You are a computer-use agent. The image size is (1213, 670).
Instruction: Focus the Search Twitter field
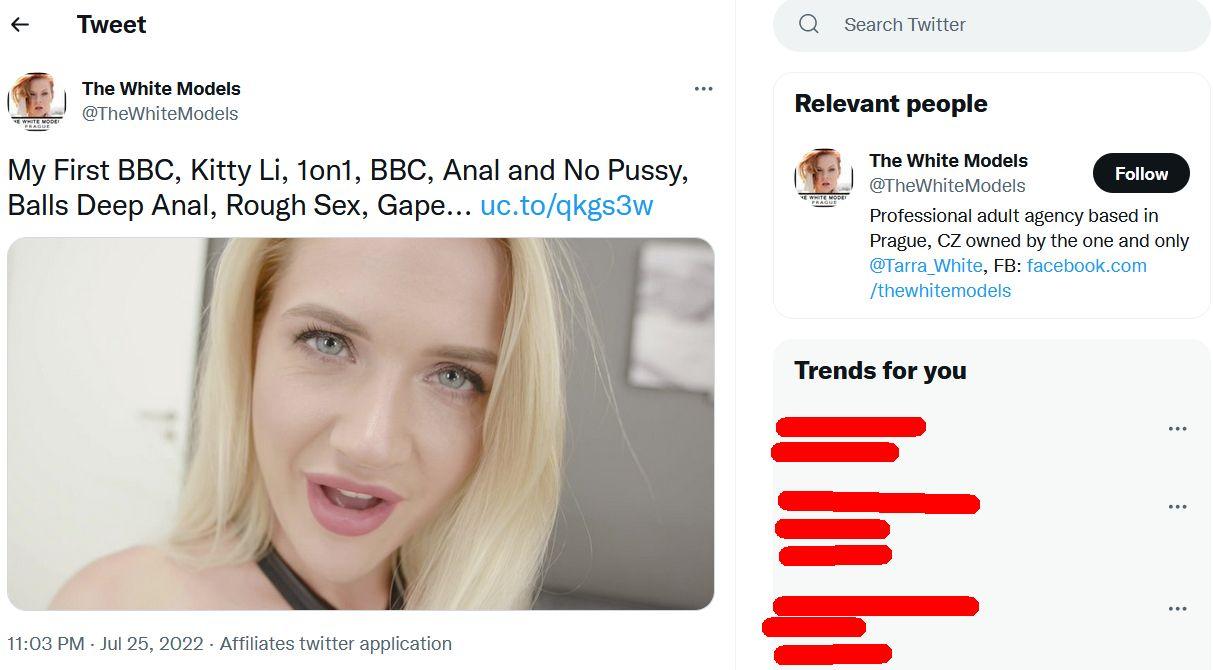(x=1000, y=25)
